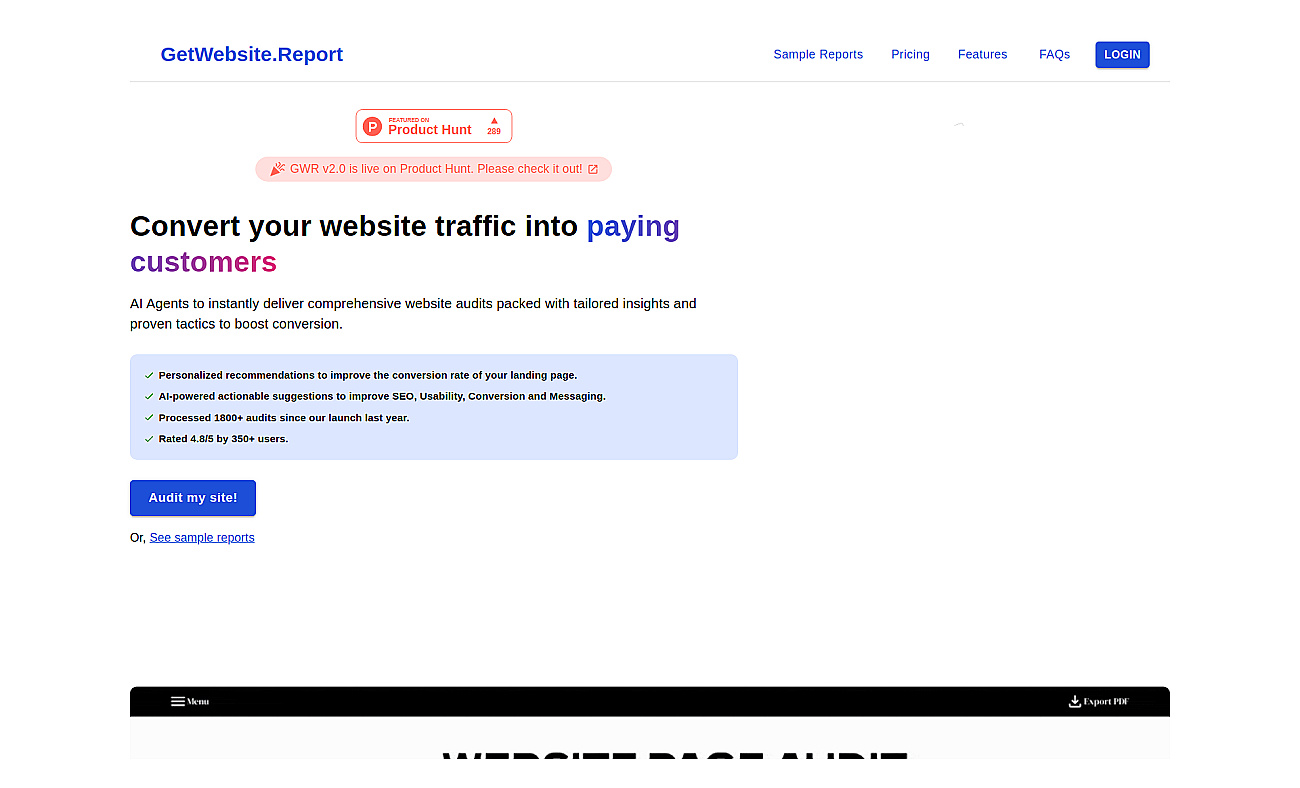1300x788 pixels.
Task: Click the text 'Rated 4.8/5 by 350+ users.'
Action: click(223, 439)
